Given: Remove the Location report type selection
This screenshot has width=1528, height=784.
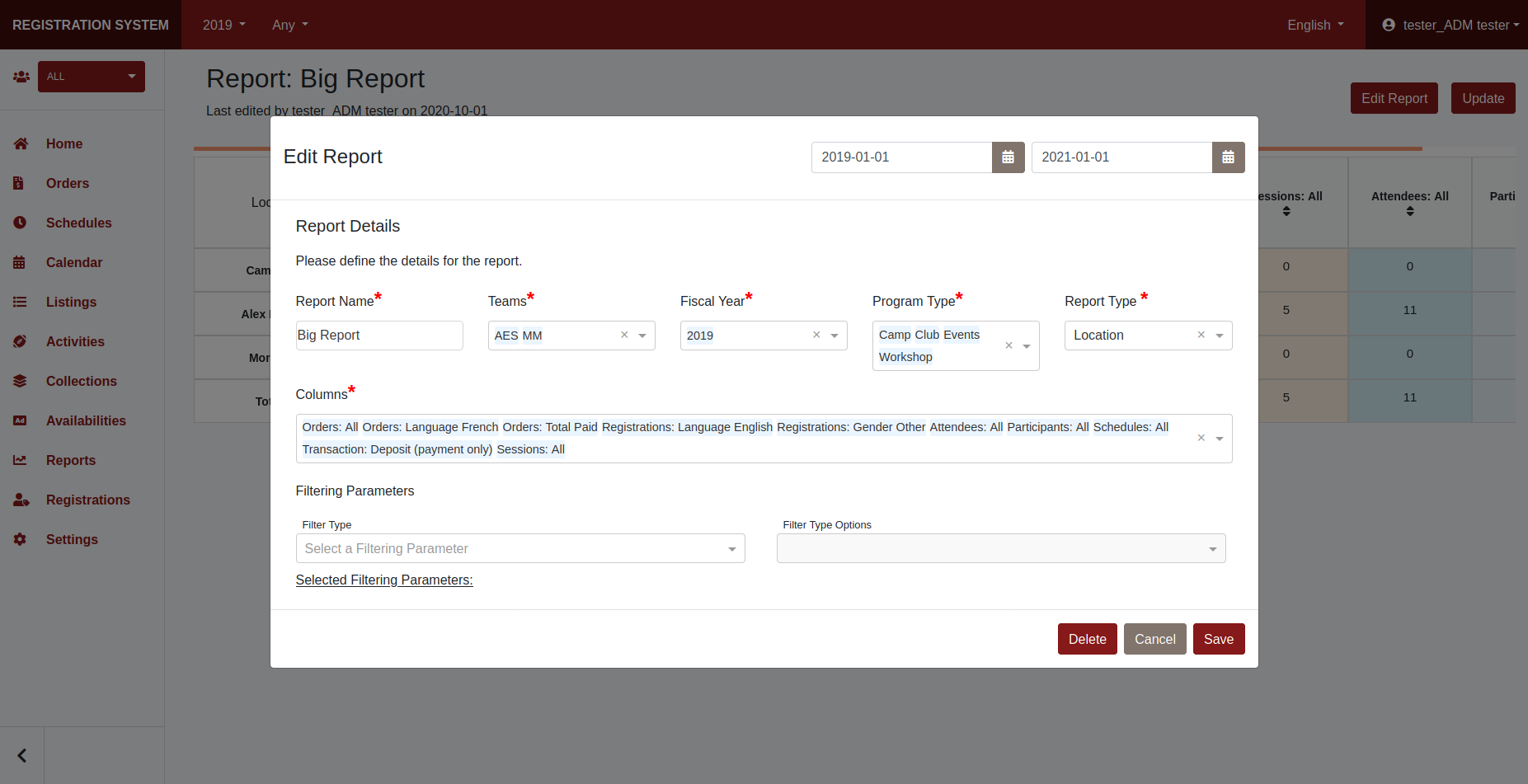Looking at the screenshot, I should click(x=1201, y=335).
